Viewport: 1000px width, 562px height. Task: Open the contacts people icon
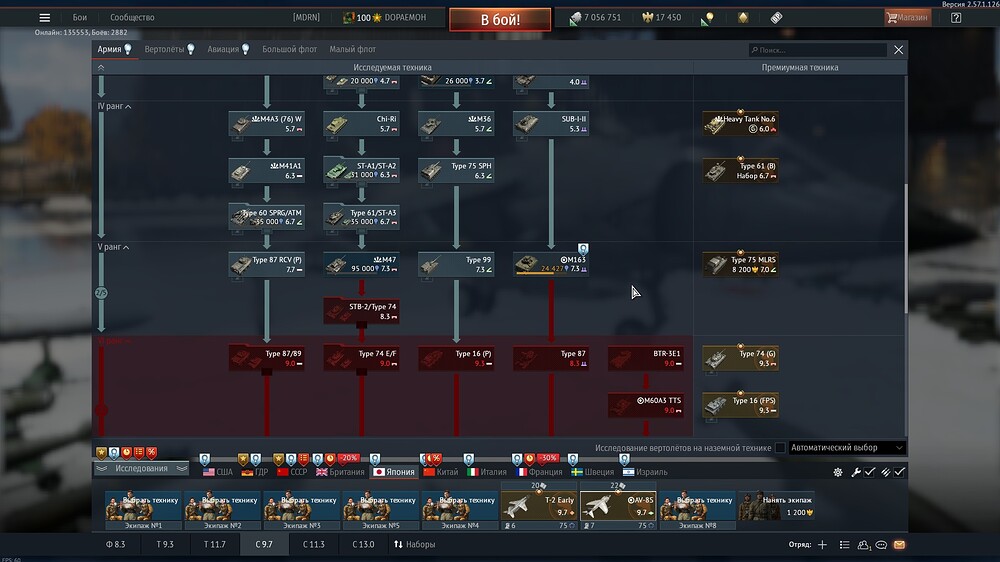[864, 544]
